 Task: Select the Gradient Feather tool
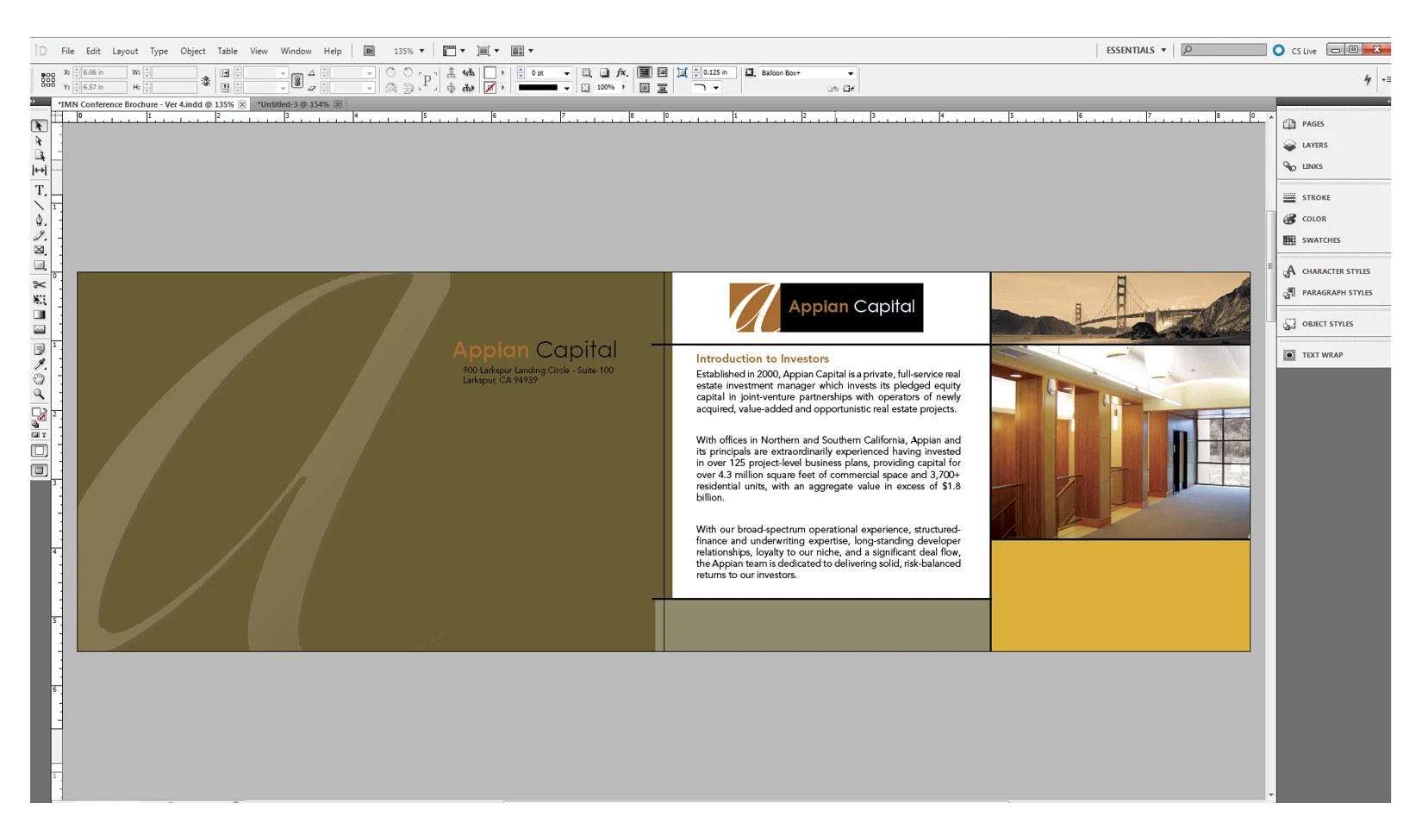pyautogui.click(x=39, y=329)
